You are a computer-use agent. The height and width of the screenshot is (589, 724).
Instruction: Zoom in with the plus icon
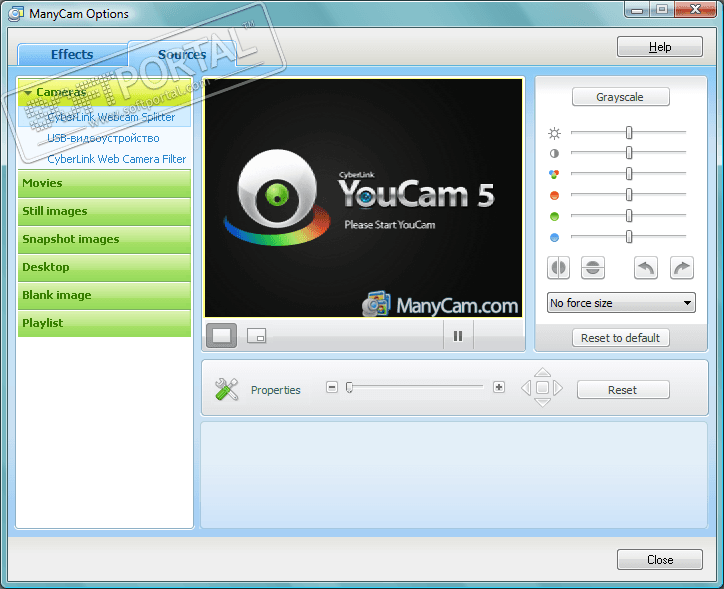click(499, 387)
